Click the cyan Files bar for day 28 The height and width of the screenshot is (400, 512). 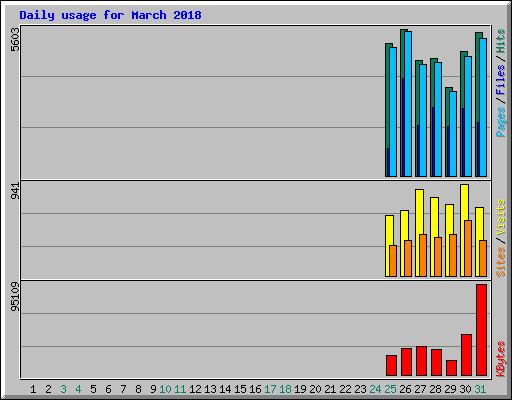pyautogui.click(x=438, y=119)
